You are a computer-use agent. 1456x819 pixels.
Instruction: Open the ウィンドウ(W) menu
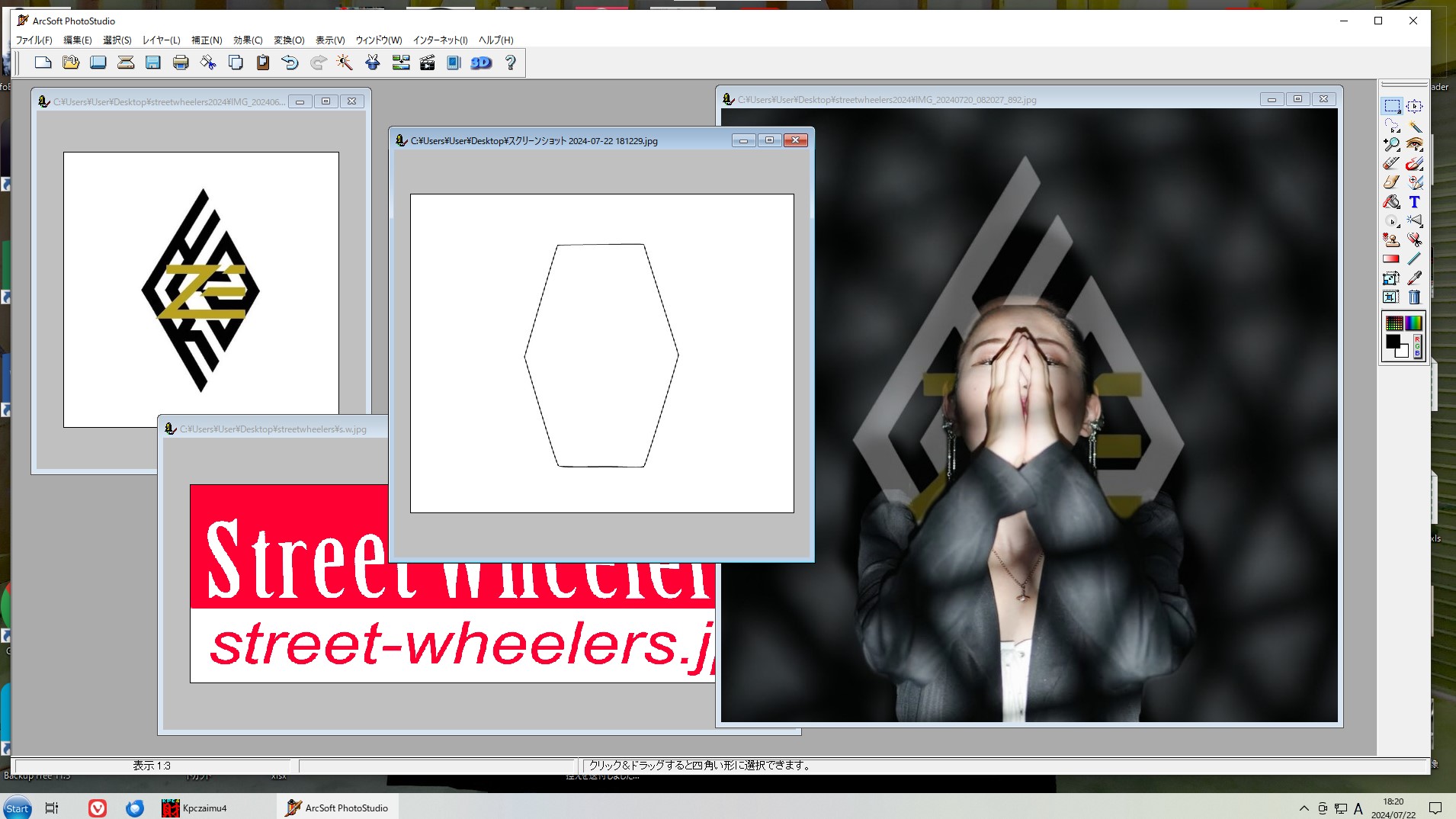pyautogui.click(x=379, y=40)
